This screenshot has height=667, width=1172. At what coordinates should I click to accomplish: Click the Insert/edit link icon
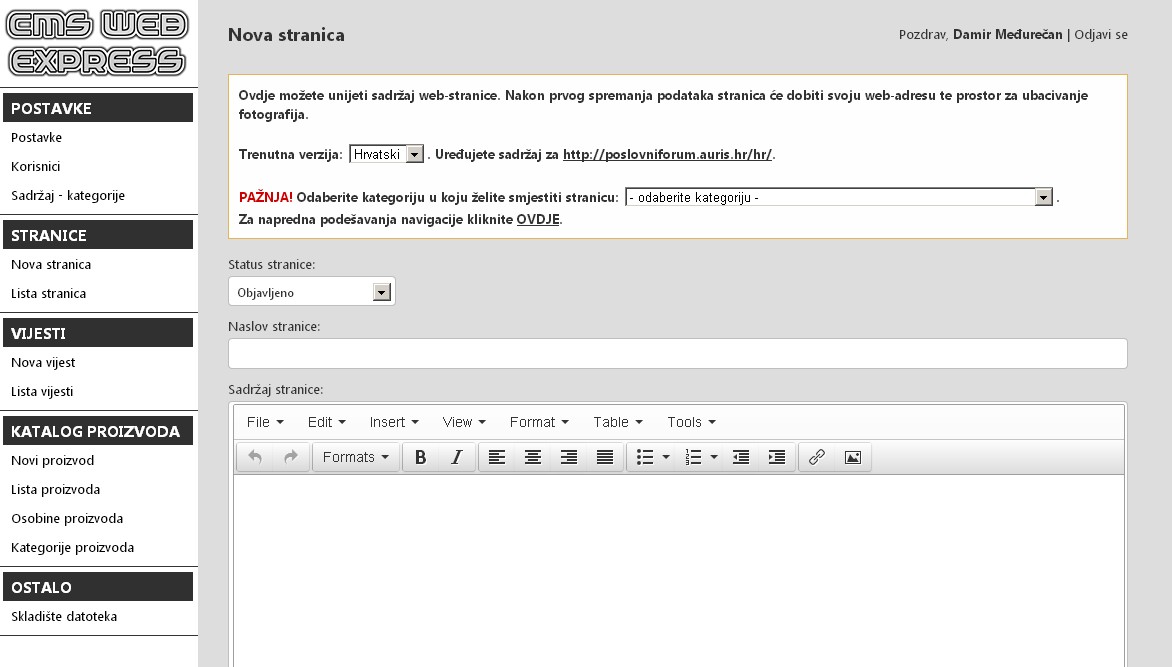[x=816, y=457]
